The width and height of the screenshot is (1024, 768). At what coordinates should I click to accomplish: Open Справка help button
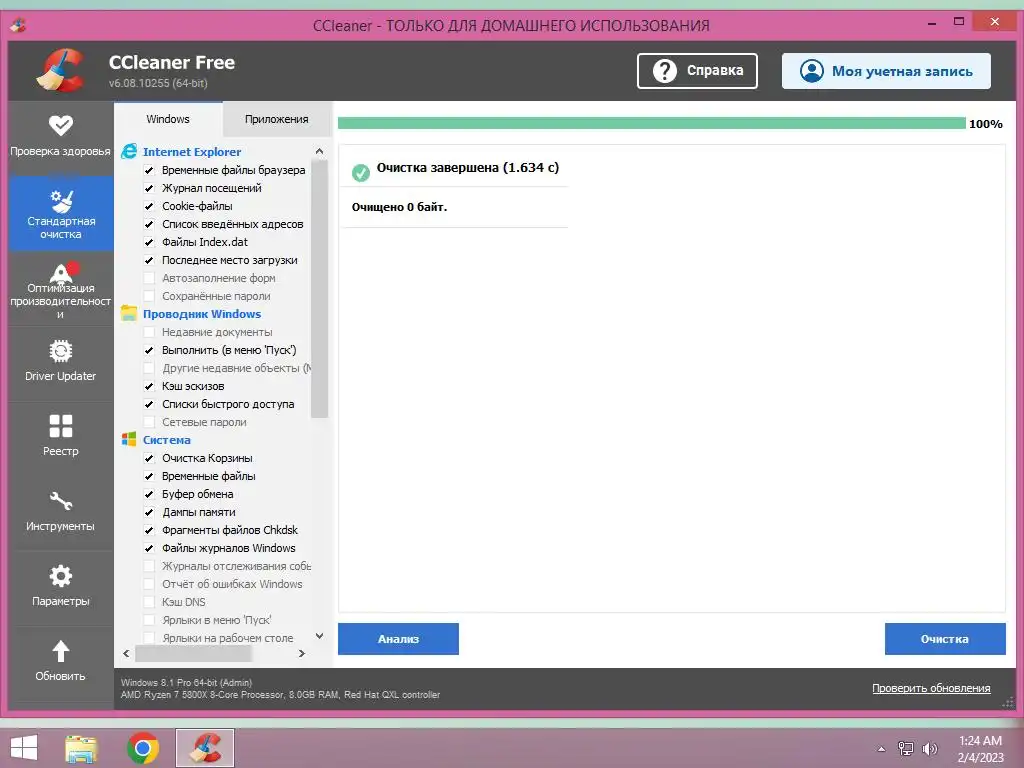point(697,71)
